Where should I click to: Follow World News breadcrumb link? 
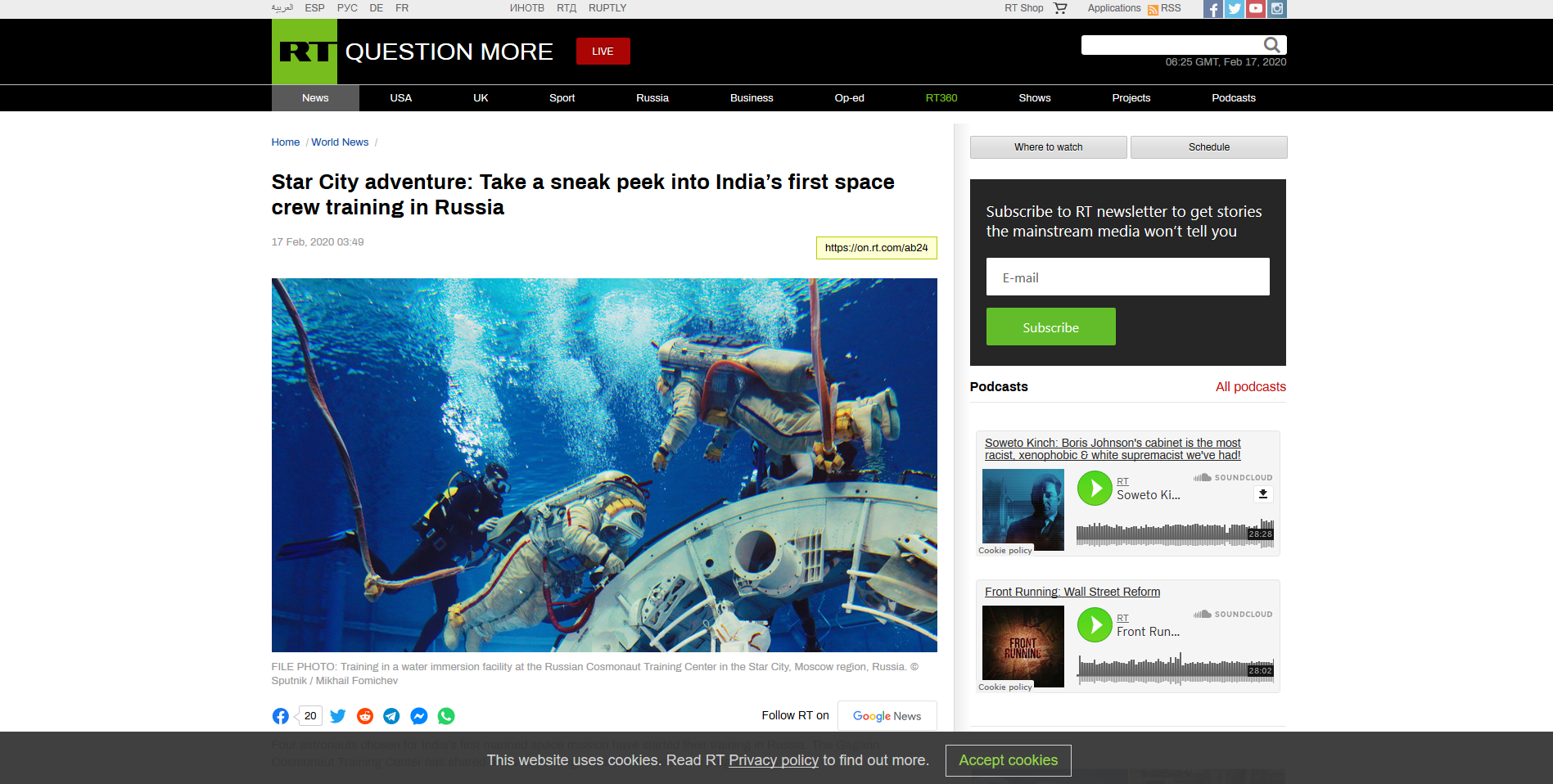[x=340, y=142]
